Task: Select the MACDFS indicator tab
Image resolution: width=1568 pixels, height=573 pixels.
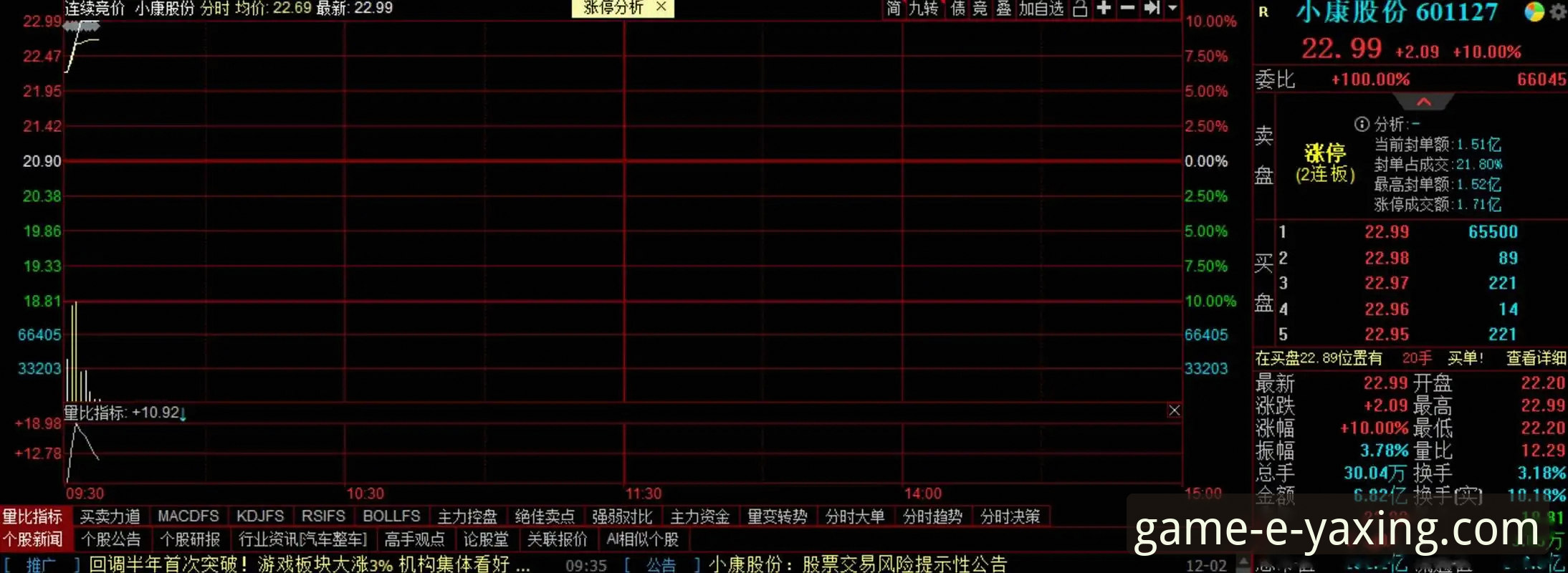Action: click(188, 516)
